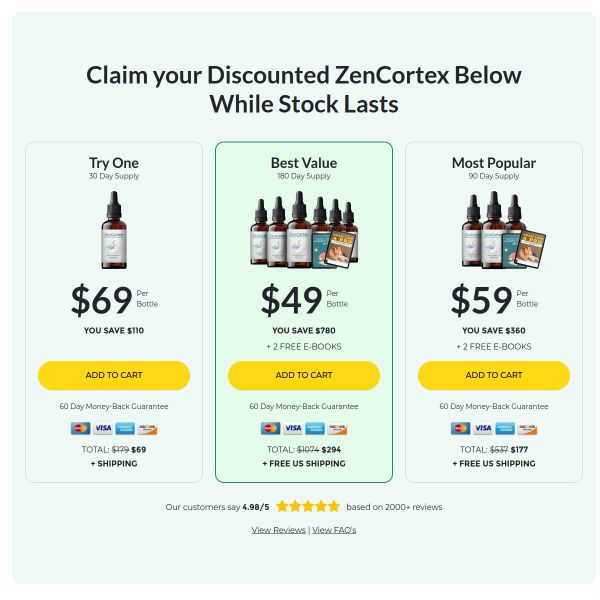Click the American Express icon in Best Value
The image size is (600, 600).
(315, 428)
